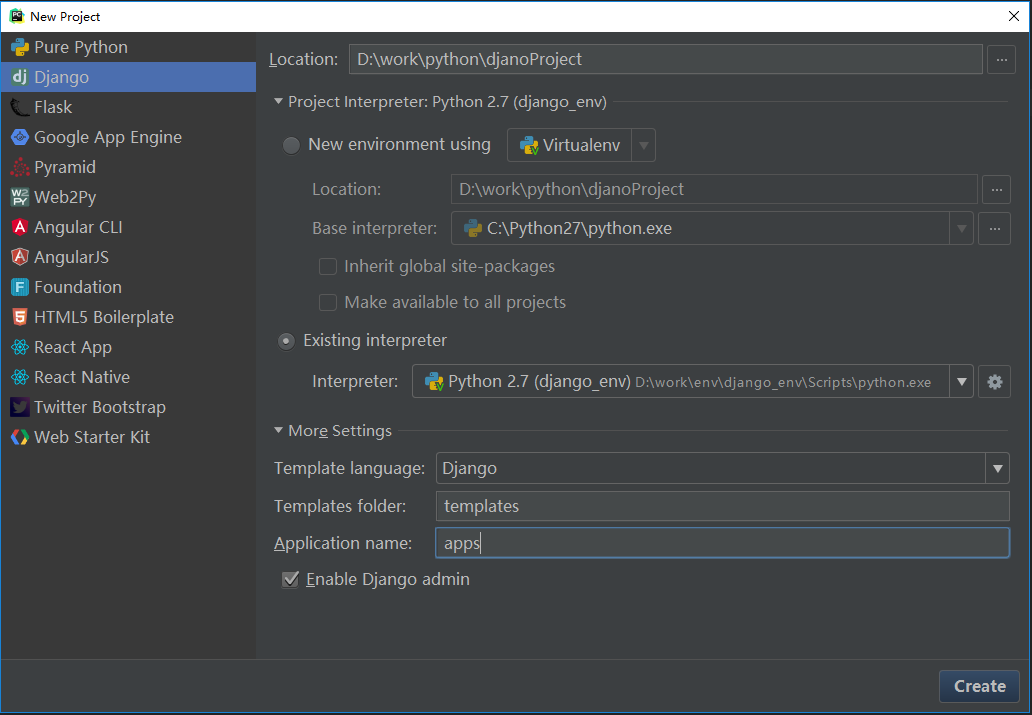The width and height of the screenshot is (1032, 715).
Task: Browse for project Location folder
Action: pyautogui.click(x=1002, y=59)
